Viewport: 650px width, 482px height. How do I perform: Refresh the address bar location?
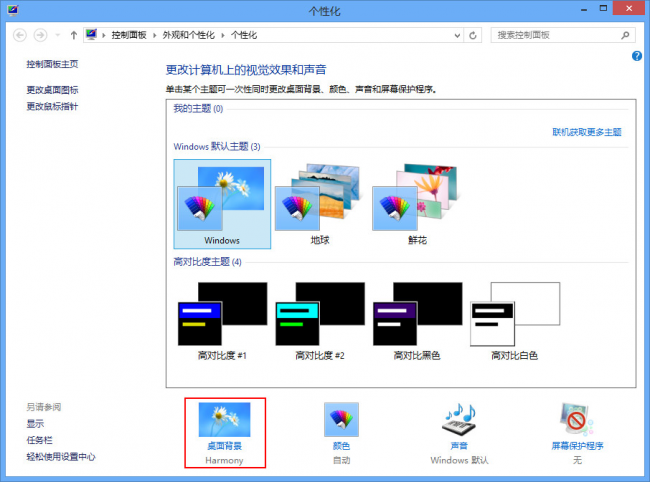tap(473, 36)
